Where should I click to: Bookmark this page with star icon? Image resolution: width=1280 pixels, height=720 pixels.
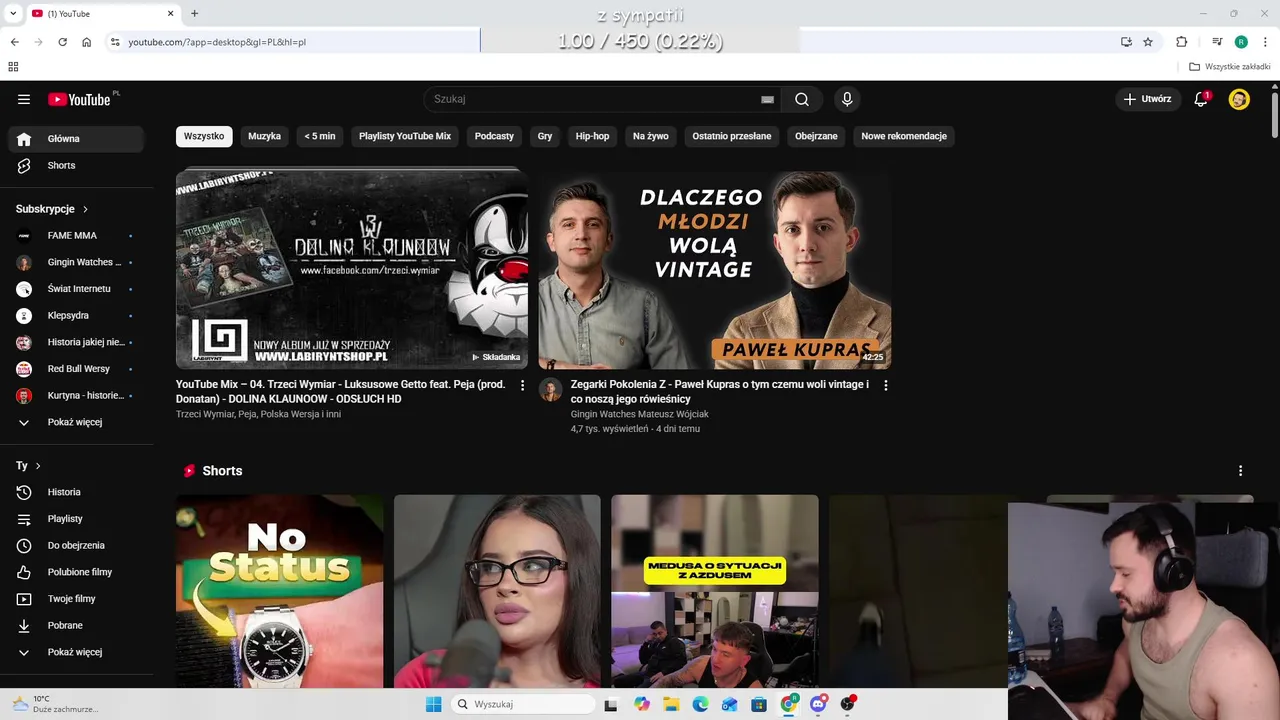(x=1148, y=42)
